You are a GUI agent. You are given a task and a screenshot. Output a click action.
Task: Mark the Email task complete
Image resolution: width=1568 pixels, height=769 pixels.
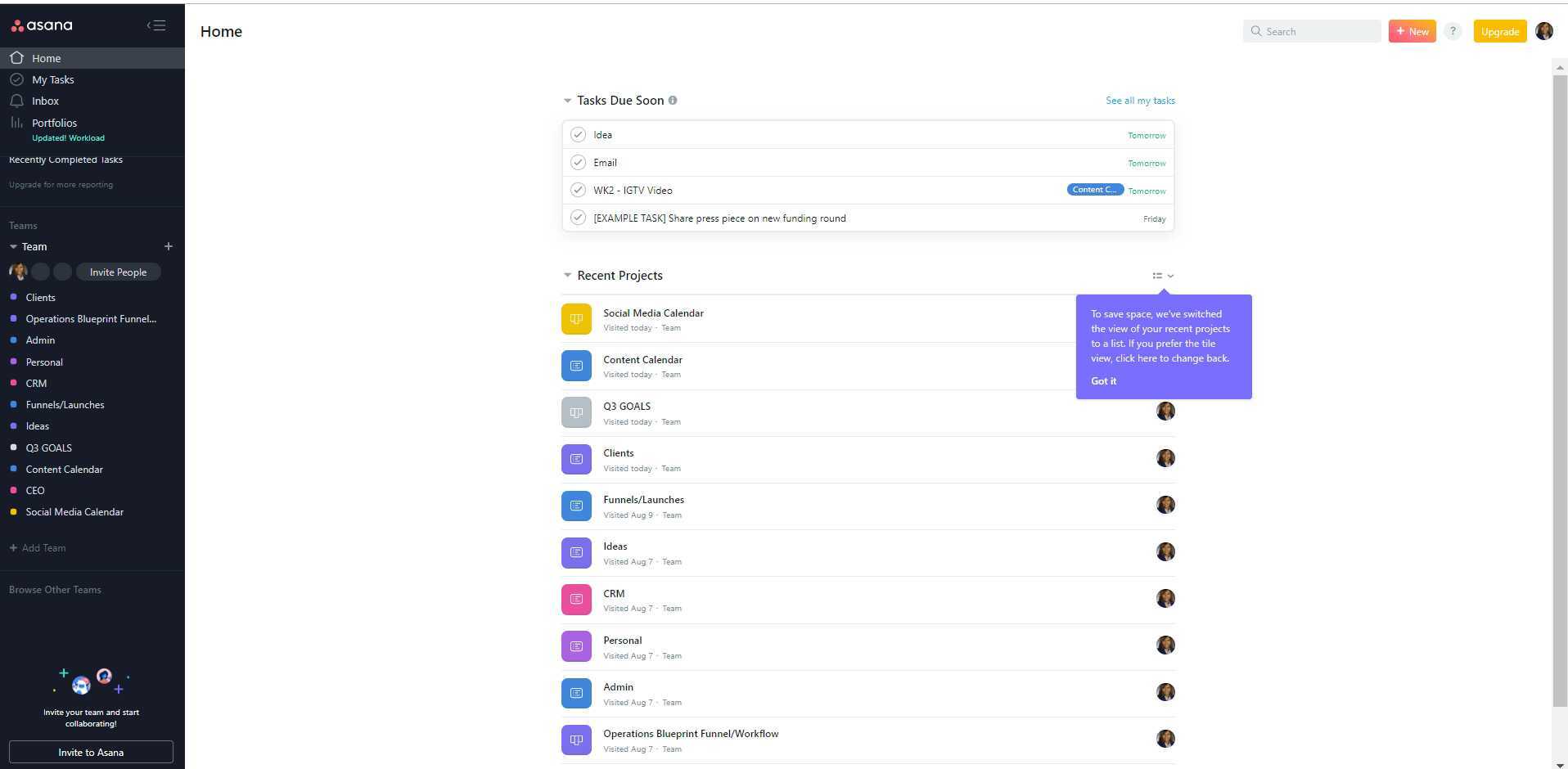(x=578, y=163)
